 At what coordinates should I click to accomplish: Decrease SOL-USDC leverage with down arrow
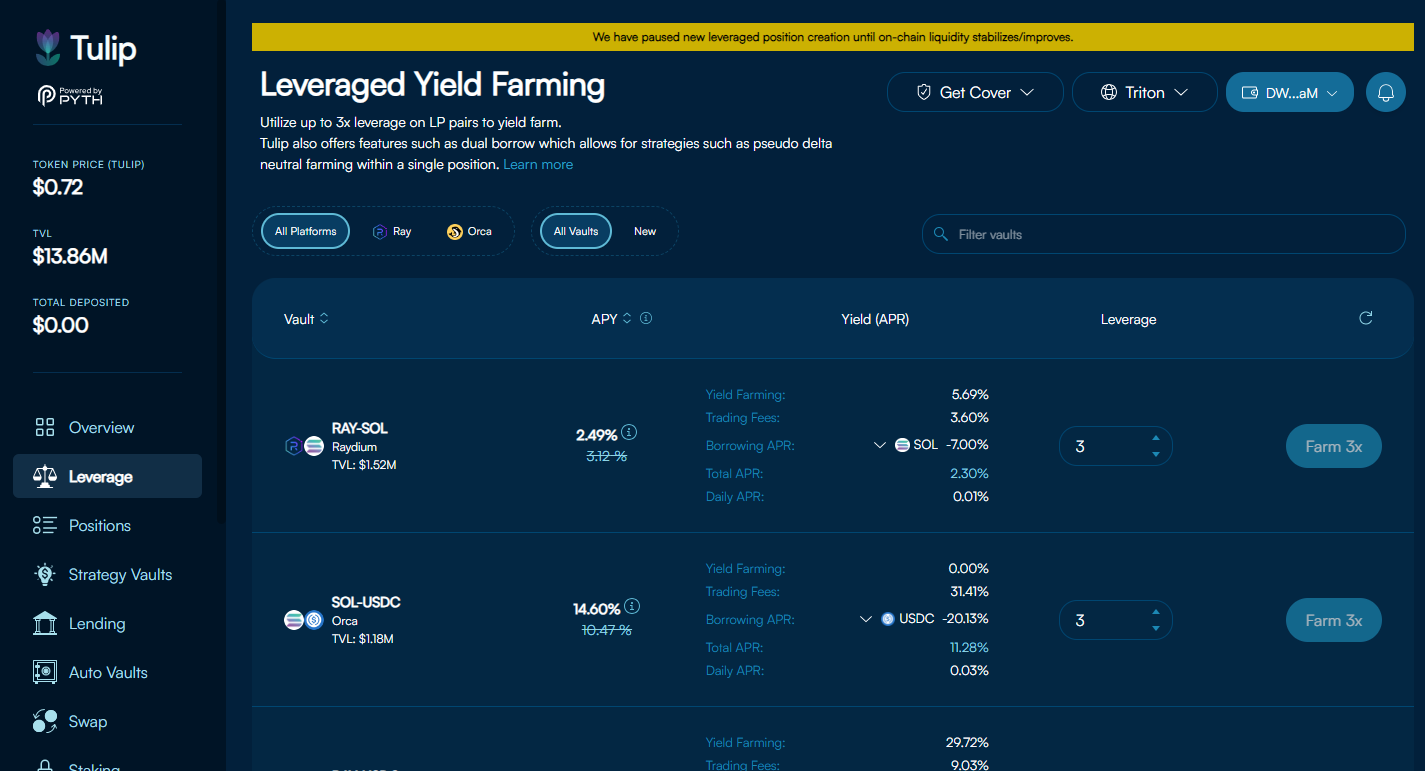(x=1156, y=629)
